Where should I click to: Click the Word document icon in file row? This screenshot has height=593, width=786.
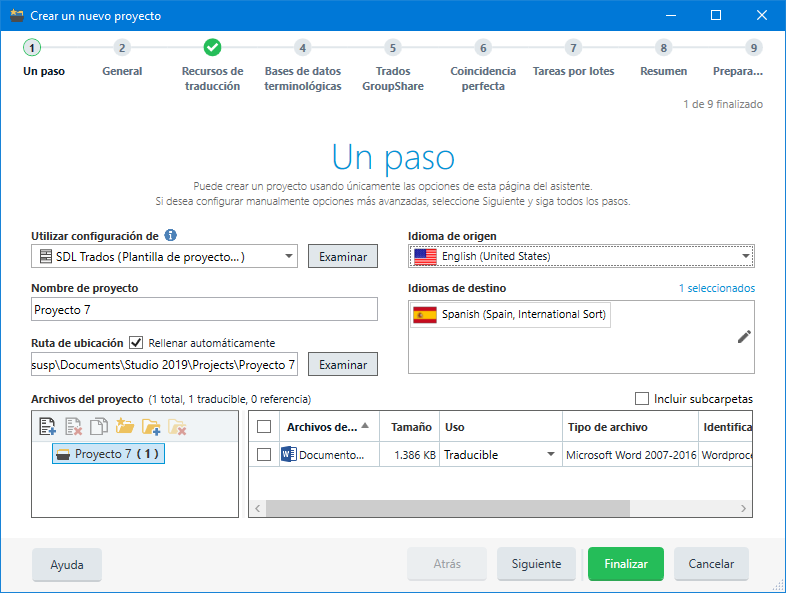click(x=289, y=455)
